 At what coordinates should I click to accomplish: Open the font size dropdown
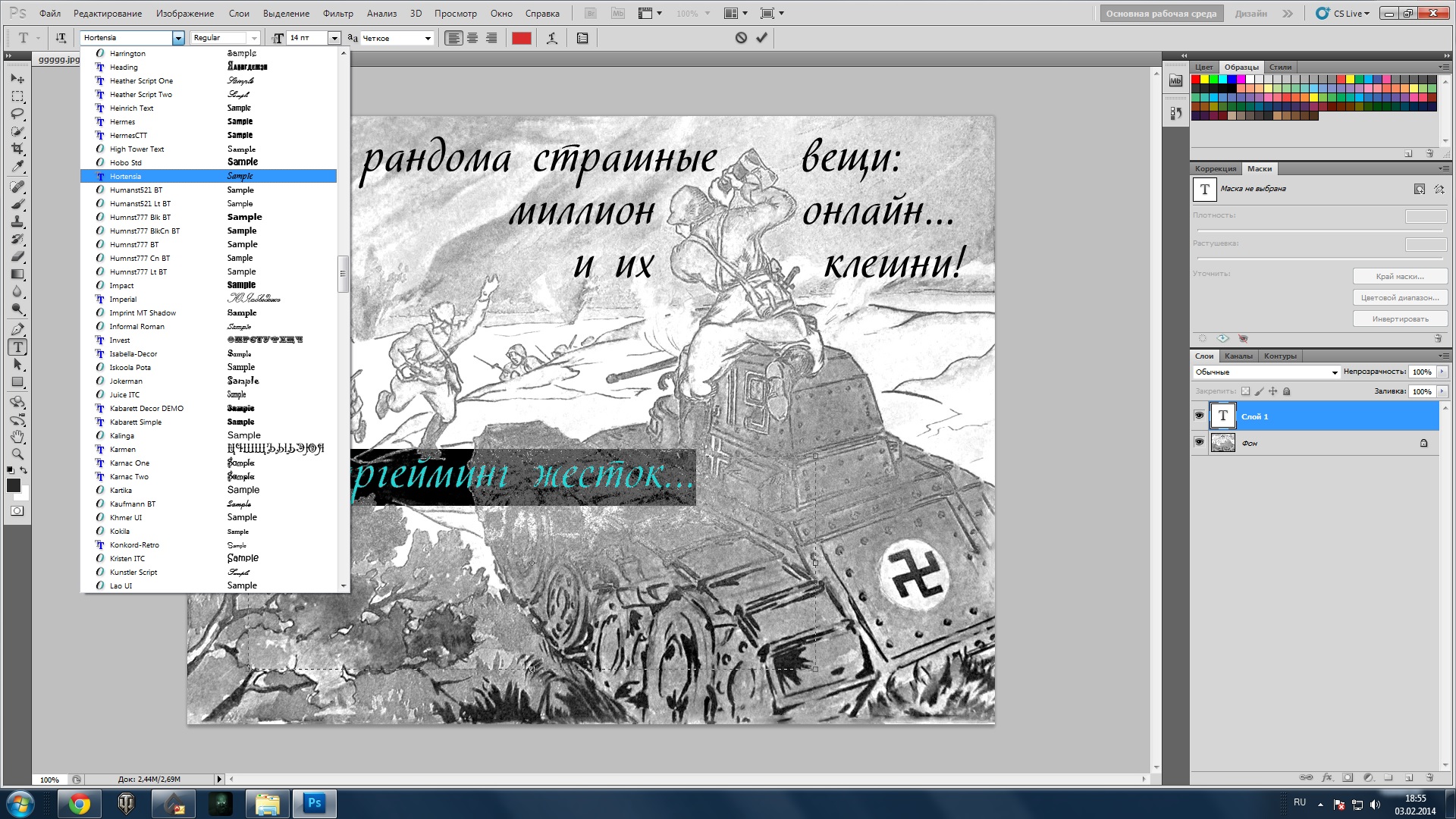pos(334,38)
